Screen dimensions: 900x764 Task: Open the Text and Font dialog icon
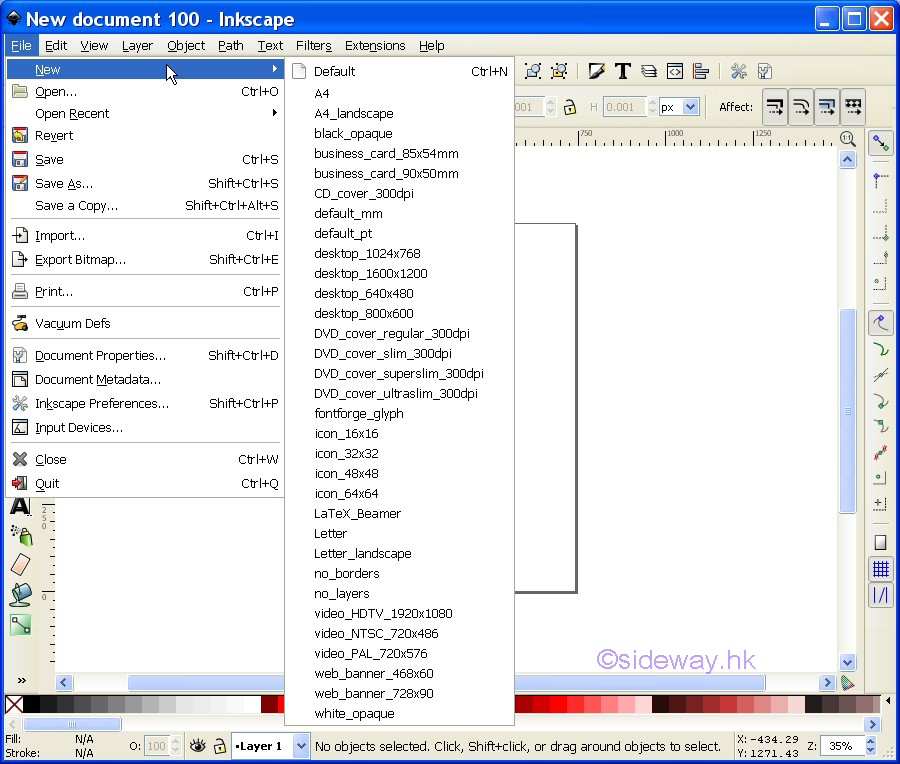(x=623, y=71)
